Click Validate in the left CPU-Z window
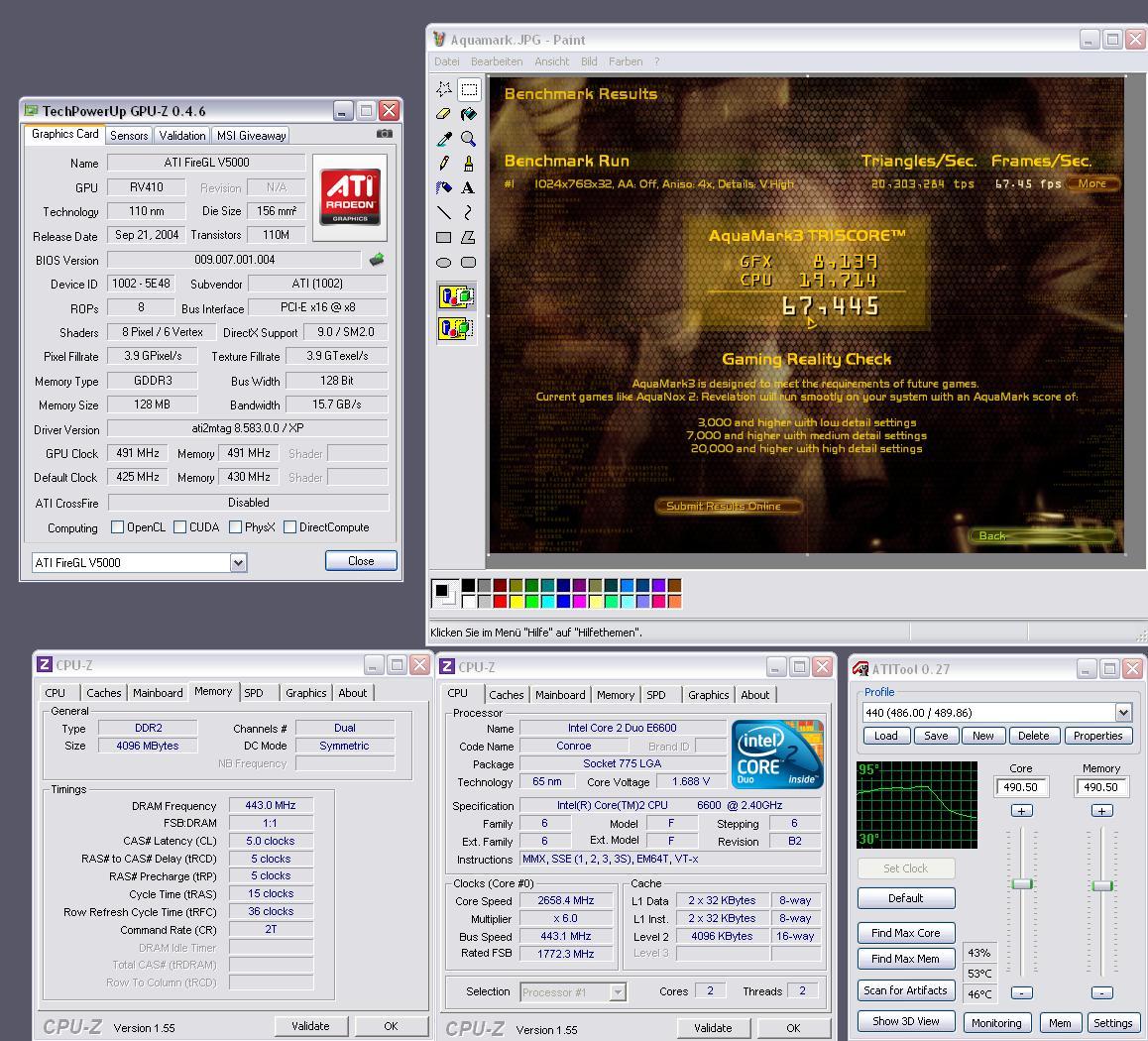 tap(310, 1025)
